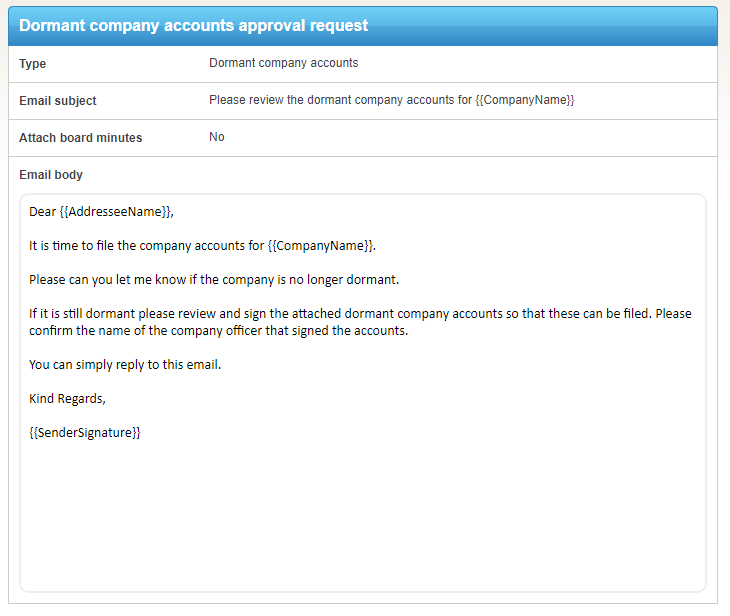Screen dimensions: 730x616
Task: Click the "Email subject" field label
Action: click(58, 101)
